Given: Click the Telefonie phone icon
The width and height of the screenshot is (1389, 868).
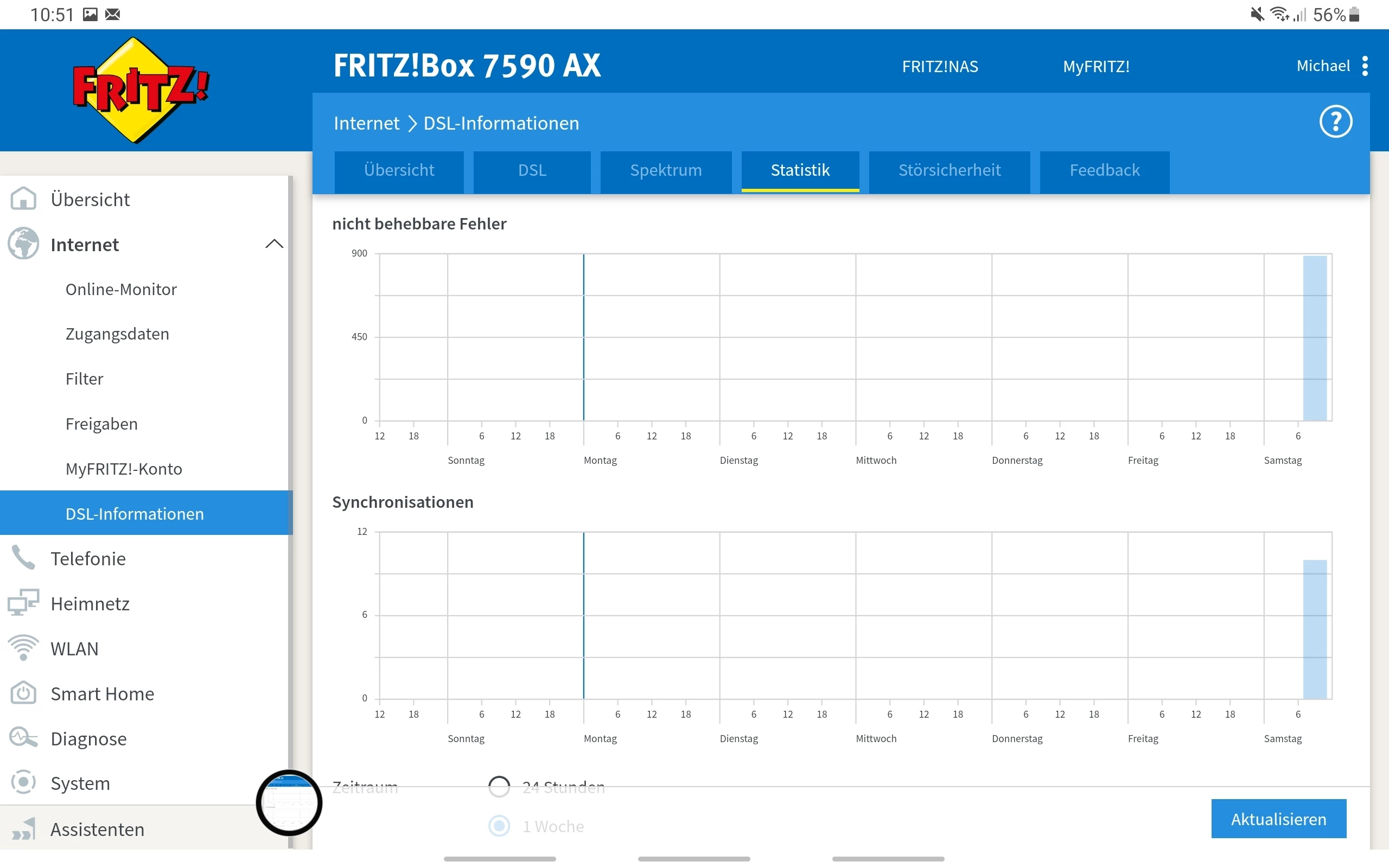Looking at the screenshot, I should pos(23,558).
